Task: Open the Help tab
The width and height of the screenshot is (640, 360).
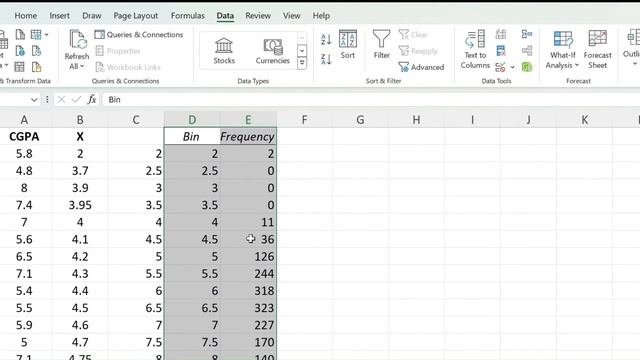Action: point(321,16)
